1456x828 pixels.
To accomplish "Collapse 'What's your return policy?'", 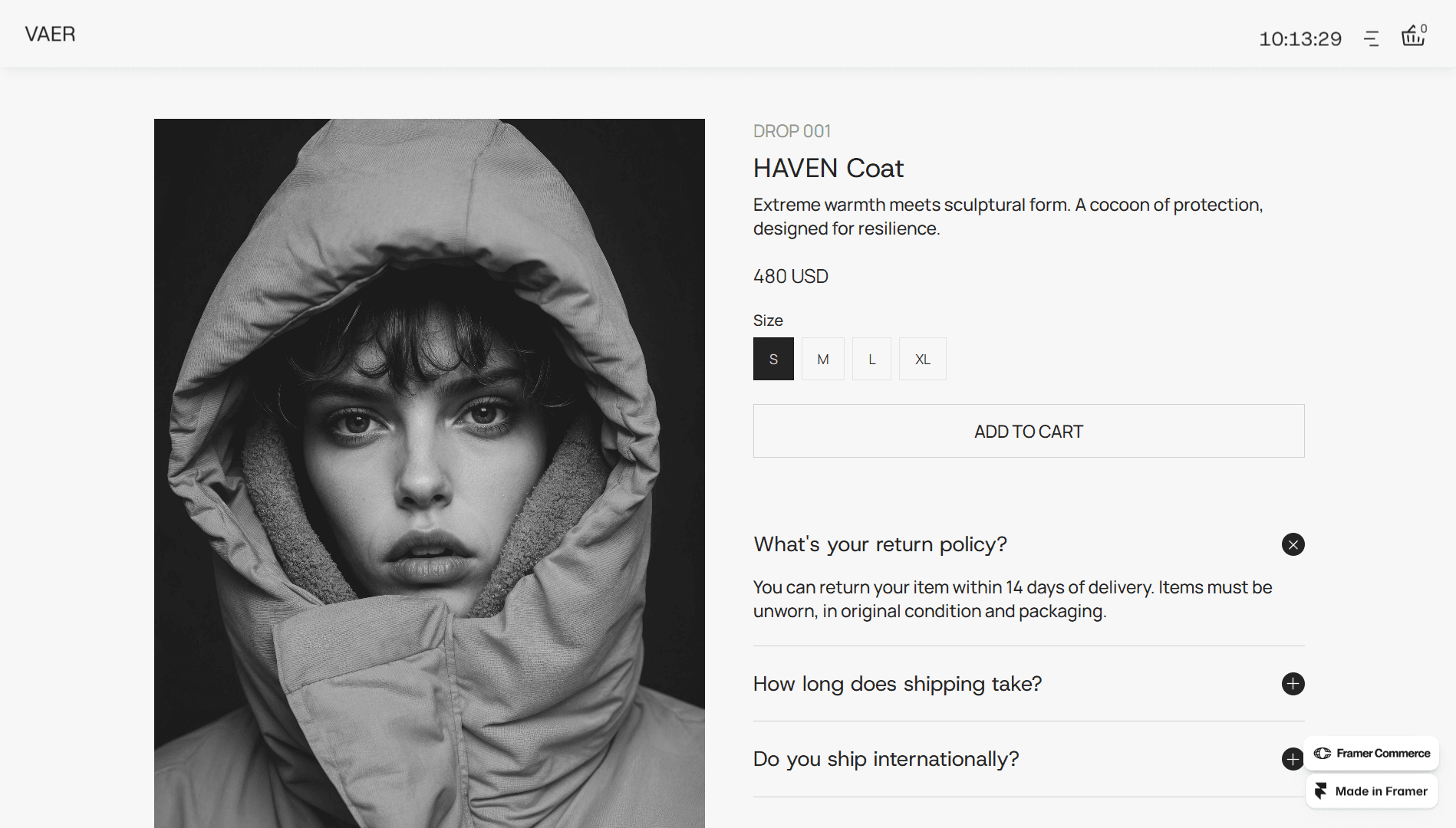I will 881,544.
